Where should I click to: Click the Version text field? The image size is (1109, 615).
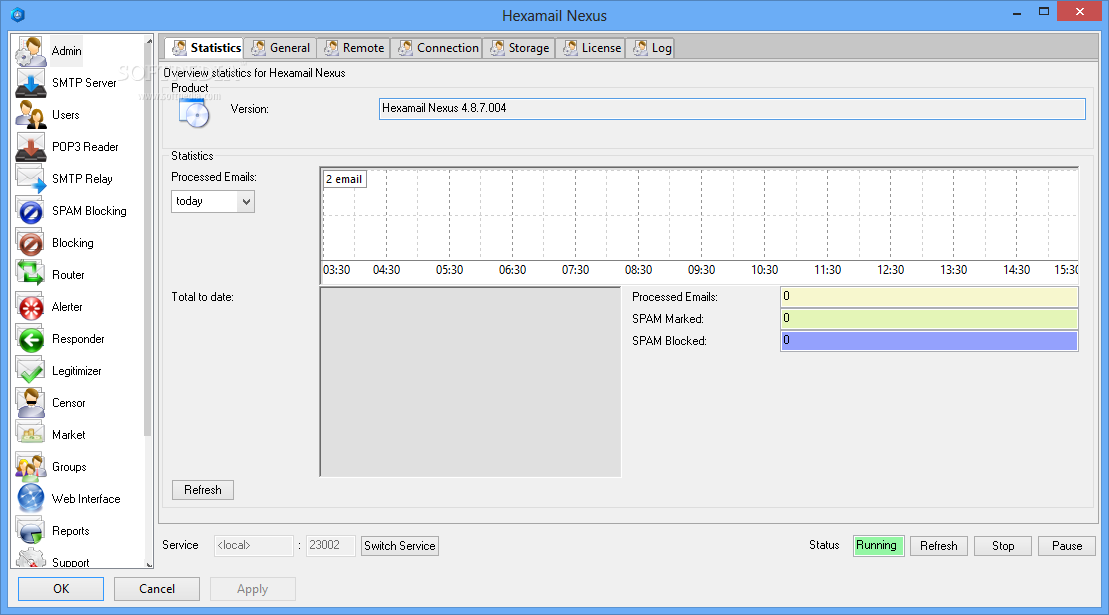click(x=732, y=109)
